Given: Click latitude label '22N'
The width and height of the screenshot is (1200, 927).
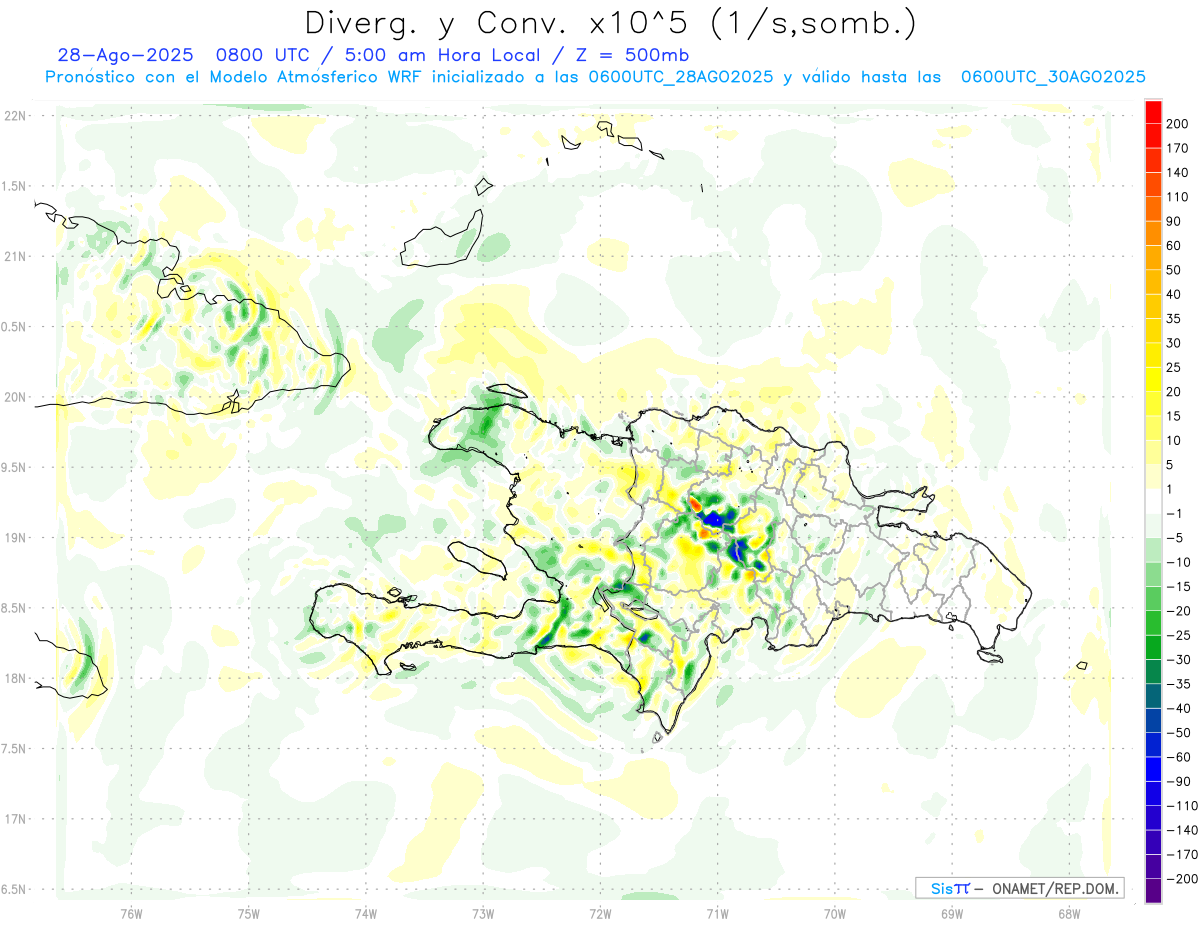Looking at the screenshot, I should click(x=14, y=116).
